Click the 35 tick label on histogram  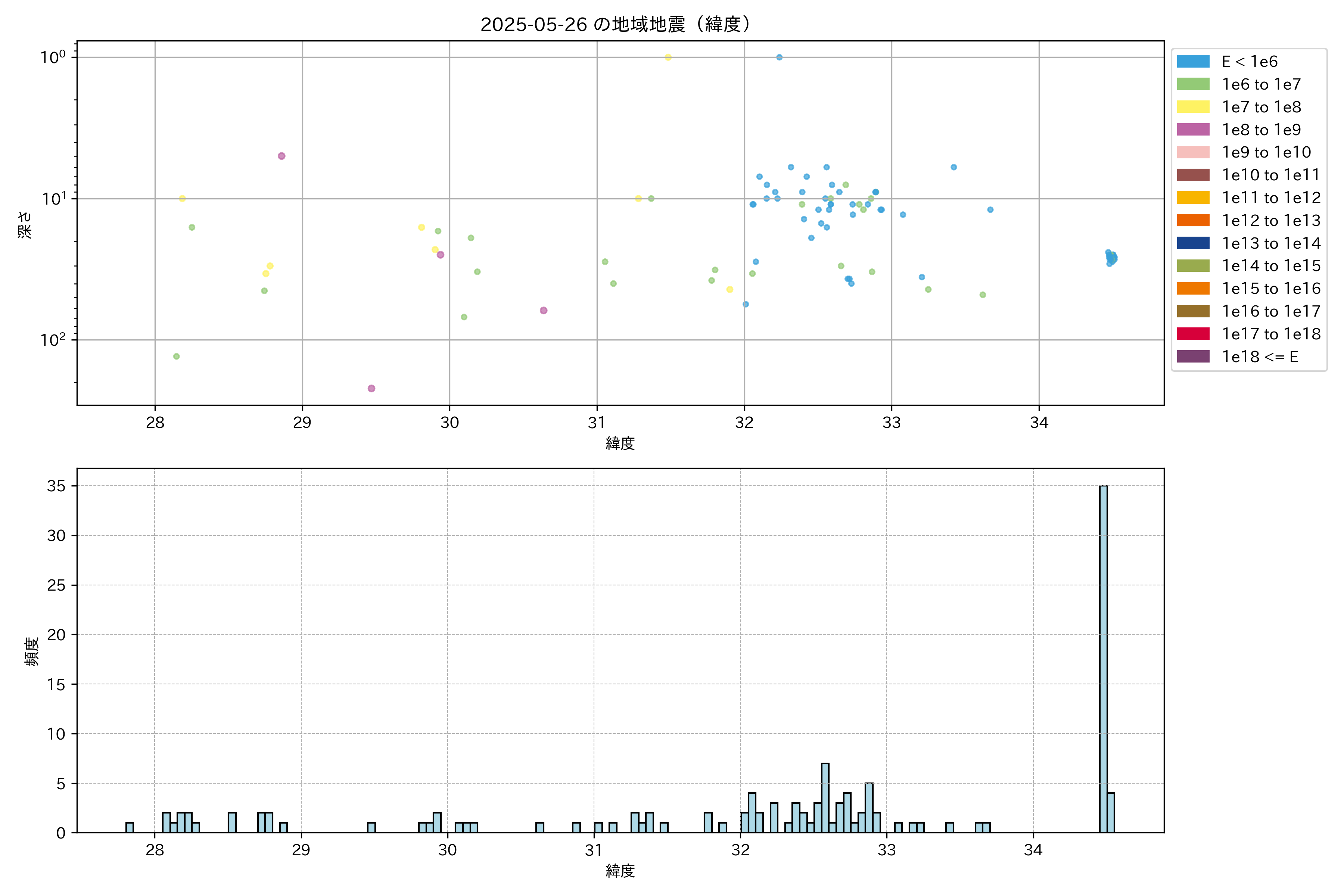click(x=56, y=486)
